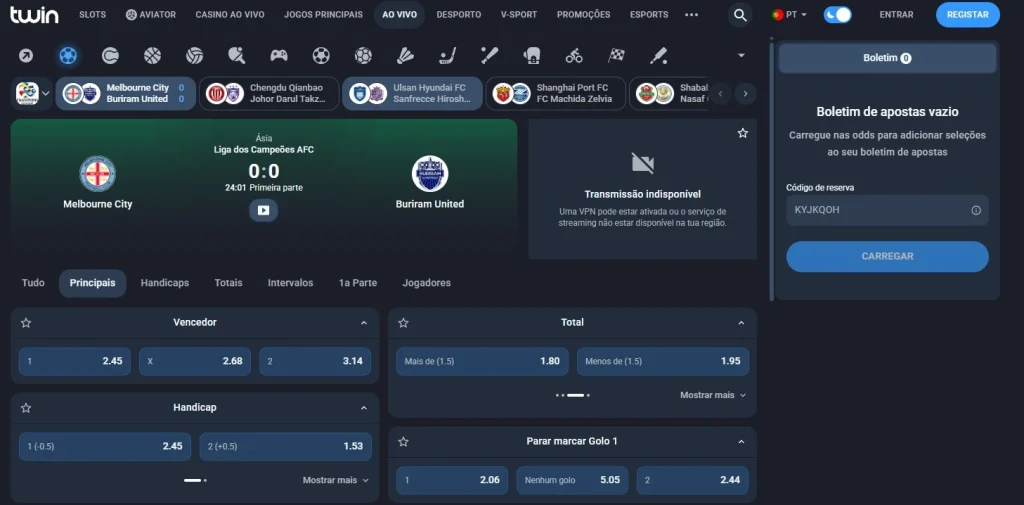
Task: Select the baseball bat icon
Action: click(490, 56)
